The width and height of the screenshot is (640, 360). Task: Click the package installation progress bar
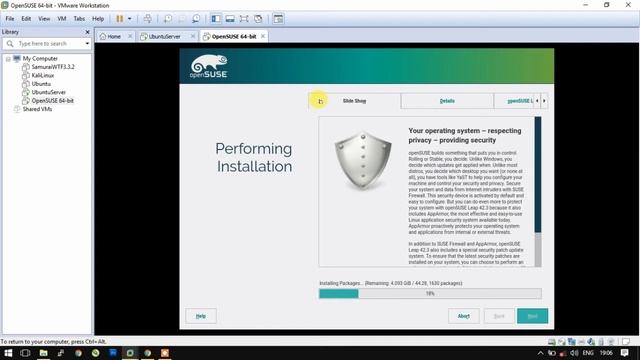[x=430, y=293]
